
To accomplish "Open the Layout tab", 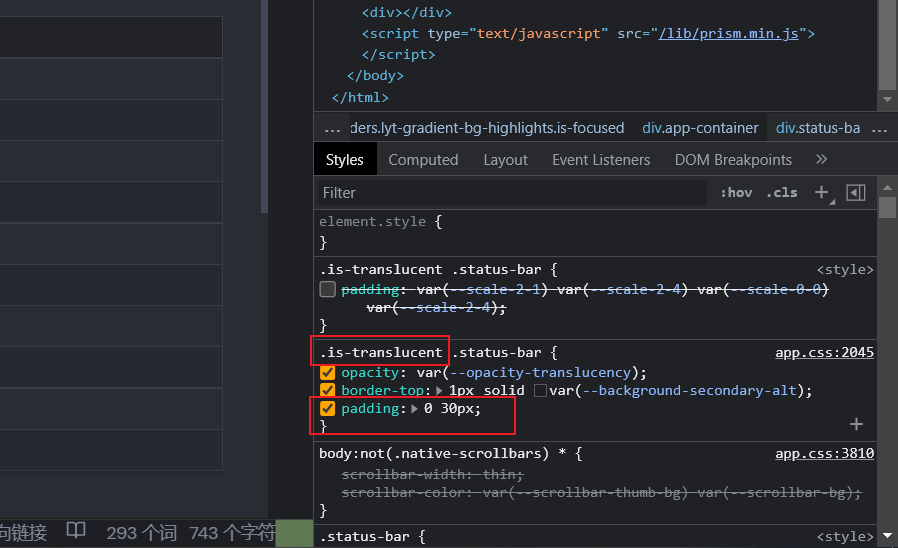I will click(505, 160).
